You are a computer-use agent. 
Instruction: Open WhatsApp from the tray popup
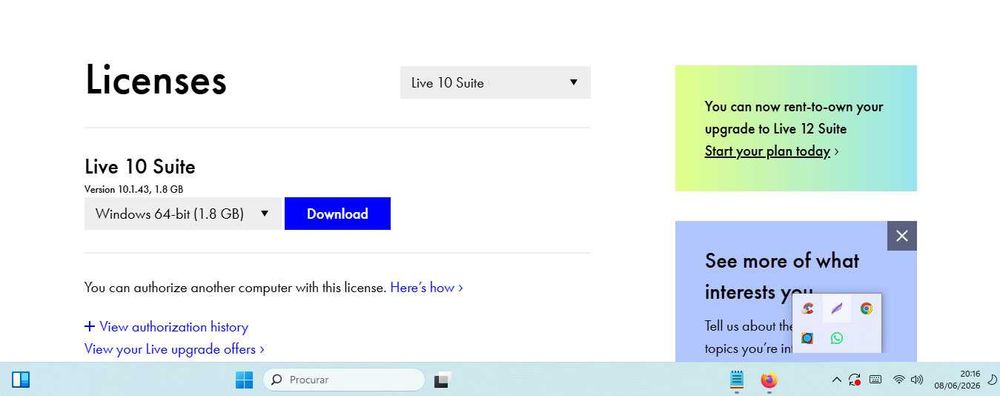837,338
